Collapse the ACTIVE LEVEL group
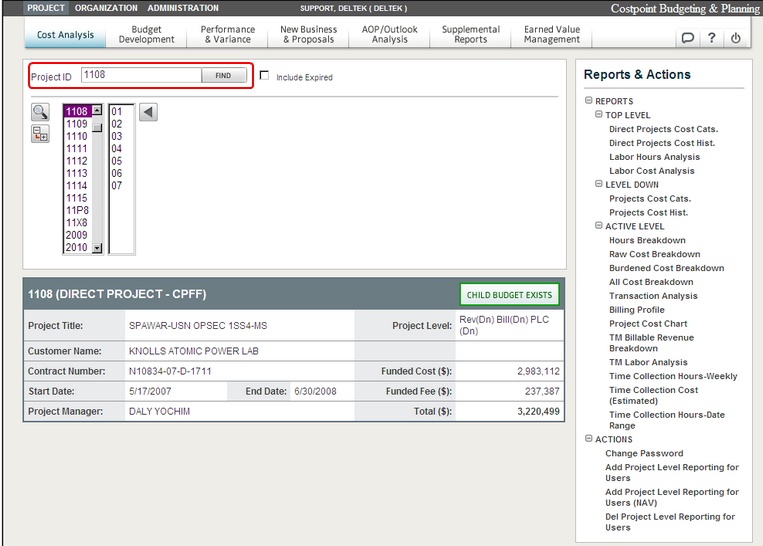763x546 pixels. coord(598,227)
